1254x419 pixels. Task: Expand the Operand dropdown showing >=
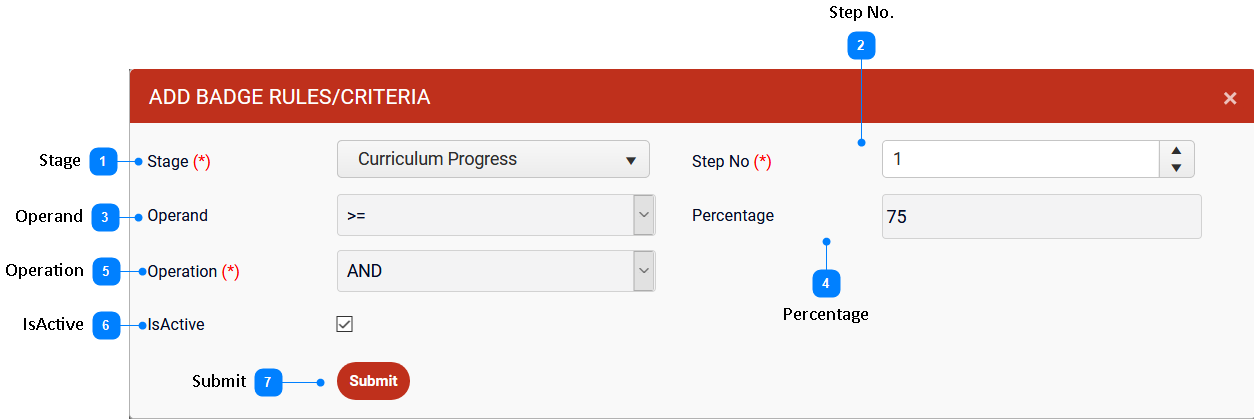[496, 215]
